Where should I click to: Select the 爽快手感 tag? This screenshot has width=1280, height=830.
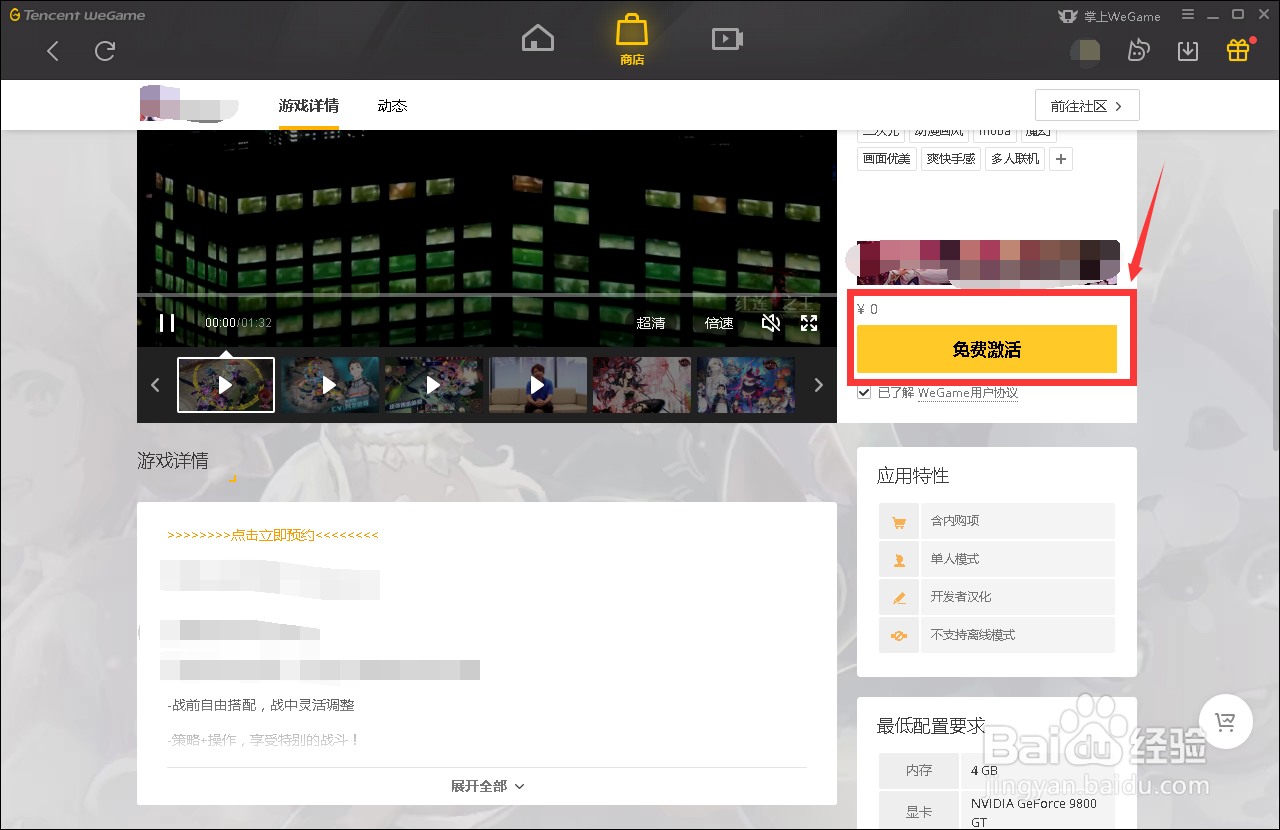pyautogui.click(x=950, y=159)
